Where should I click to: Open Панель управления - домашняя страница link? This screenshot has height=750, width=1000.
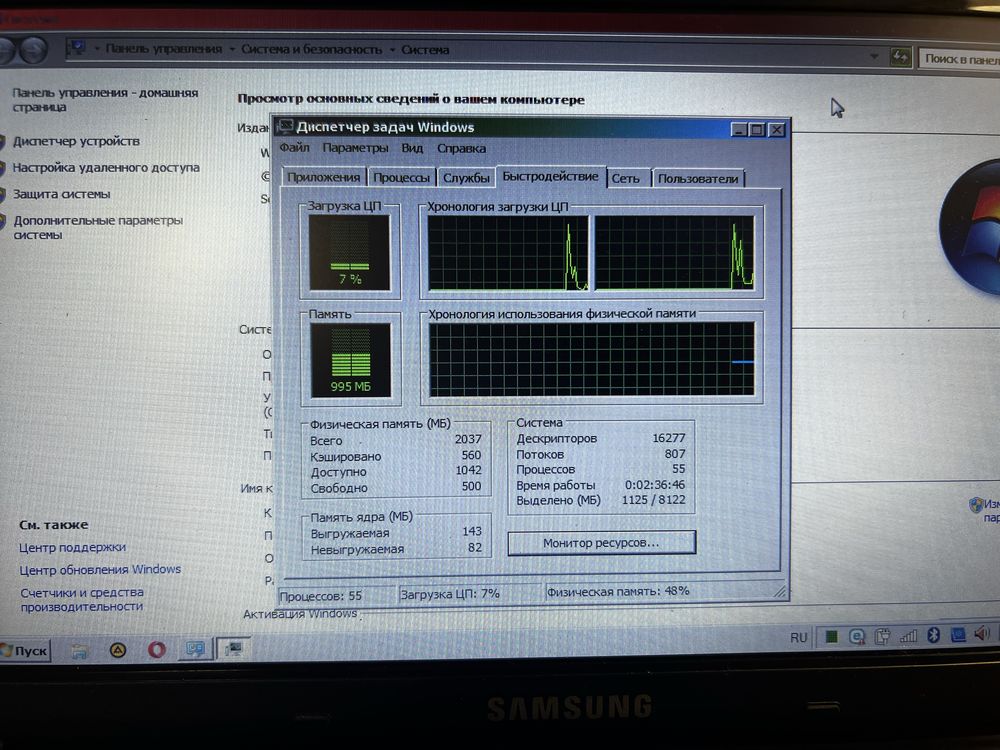pos(105,99)
